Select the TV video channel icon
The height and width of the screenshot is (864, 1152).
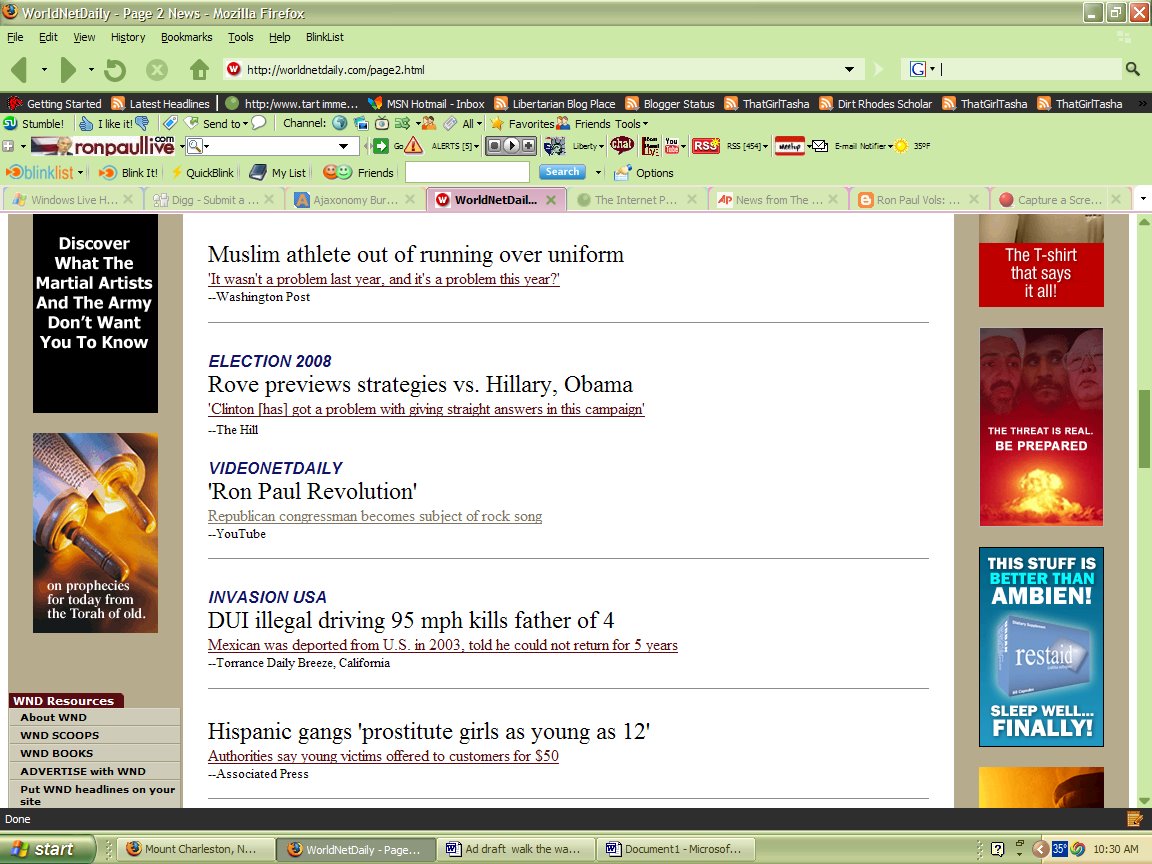[x=382, y=123]
